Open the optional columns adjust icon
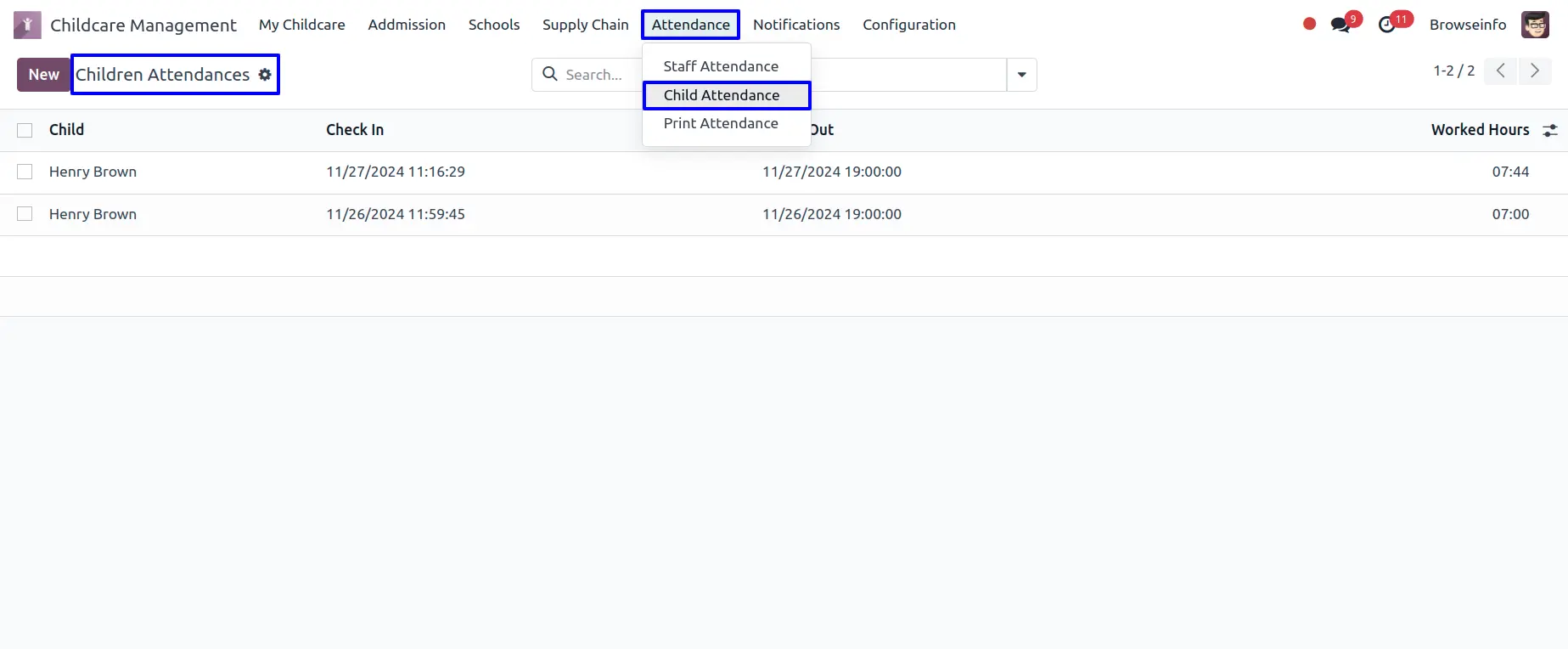Screen dimensions: 1568x649 [x=1550, y=130]
